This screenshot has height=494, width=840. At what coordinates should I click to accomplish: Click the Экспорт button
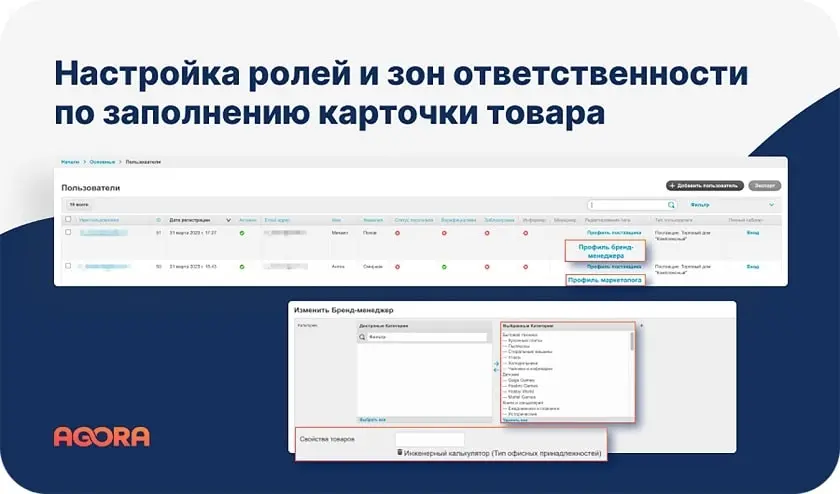coord(764,186)
